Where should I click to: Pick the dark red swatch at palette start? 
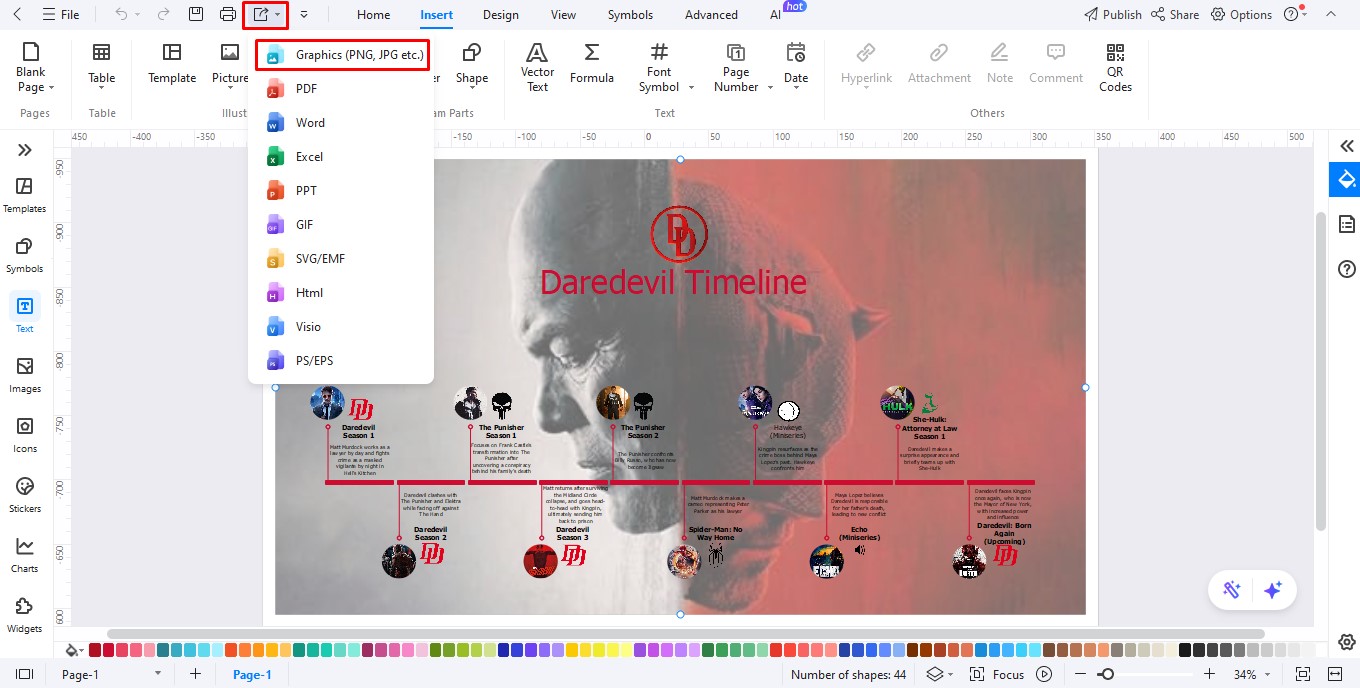pos(95,650)
